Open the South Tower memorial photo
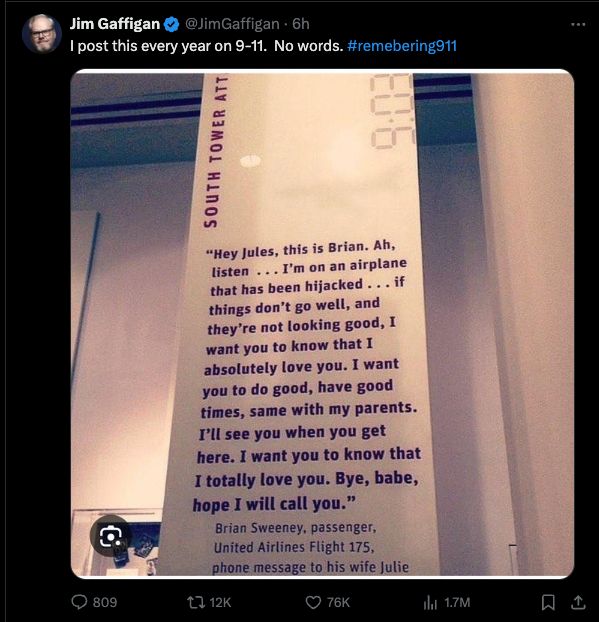The image size is (599, 622). coord(322,324)
